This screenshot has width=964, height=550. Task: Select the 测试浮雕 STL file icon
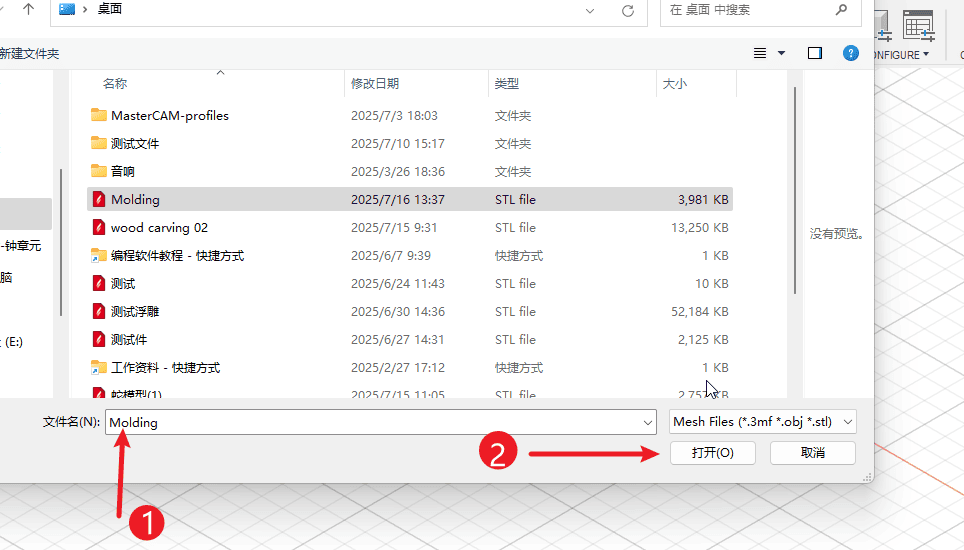98,311
